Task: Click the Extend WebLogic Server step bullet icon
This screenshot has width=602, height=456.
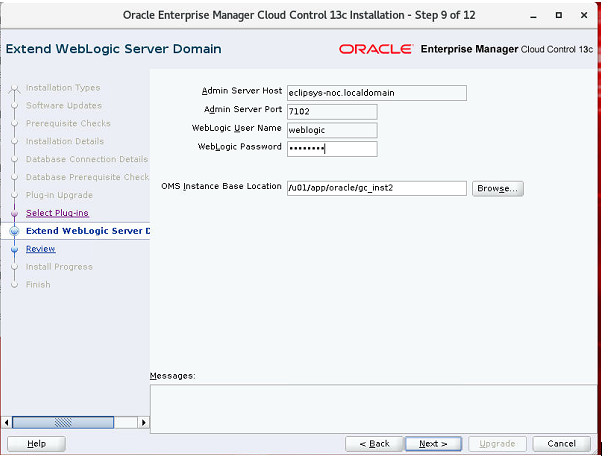Action: click(14, 231)
